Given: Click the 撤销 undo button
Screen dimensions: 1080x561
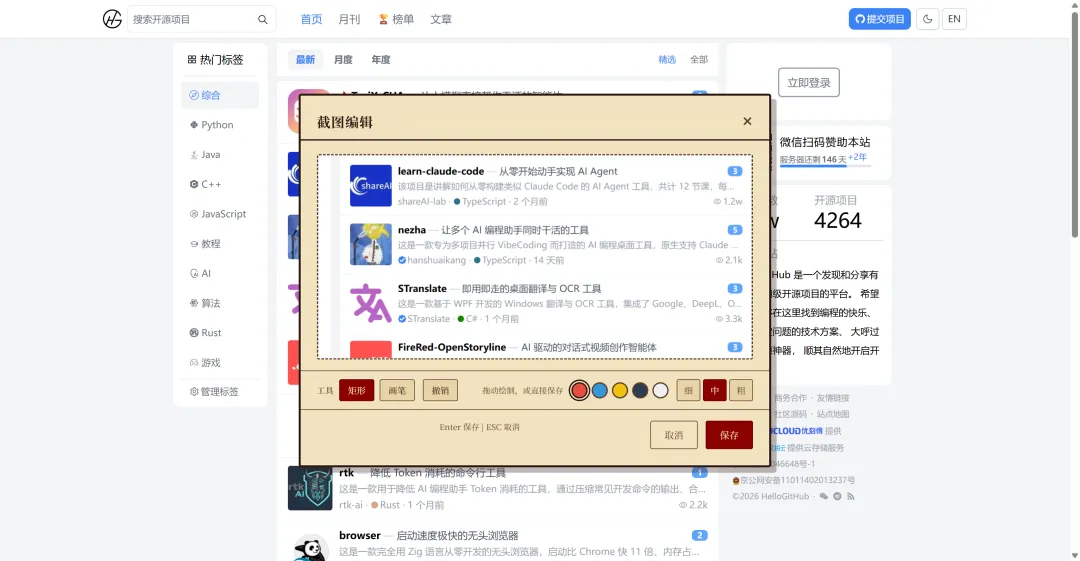Looking at the screenshot, I should click(x=440, y=390).
